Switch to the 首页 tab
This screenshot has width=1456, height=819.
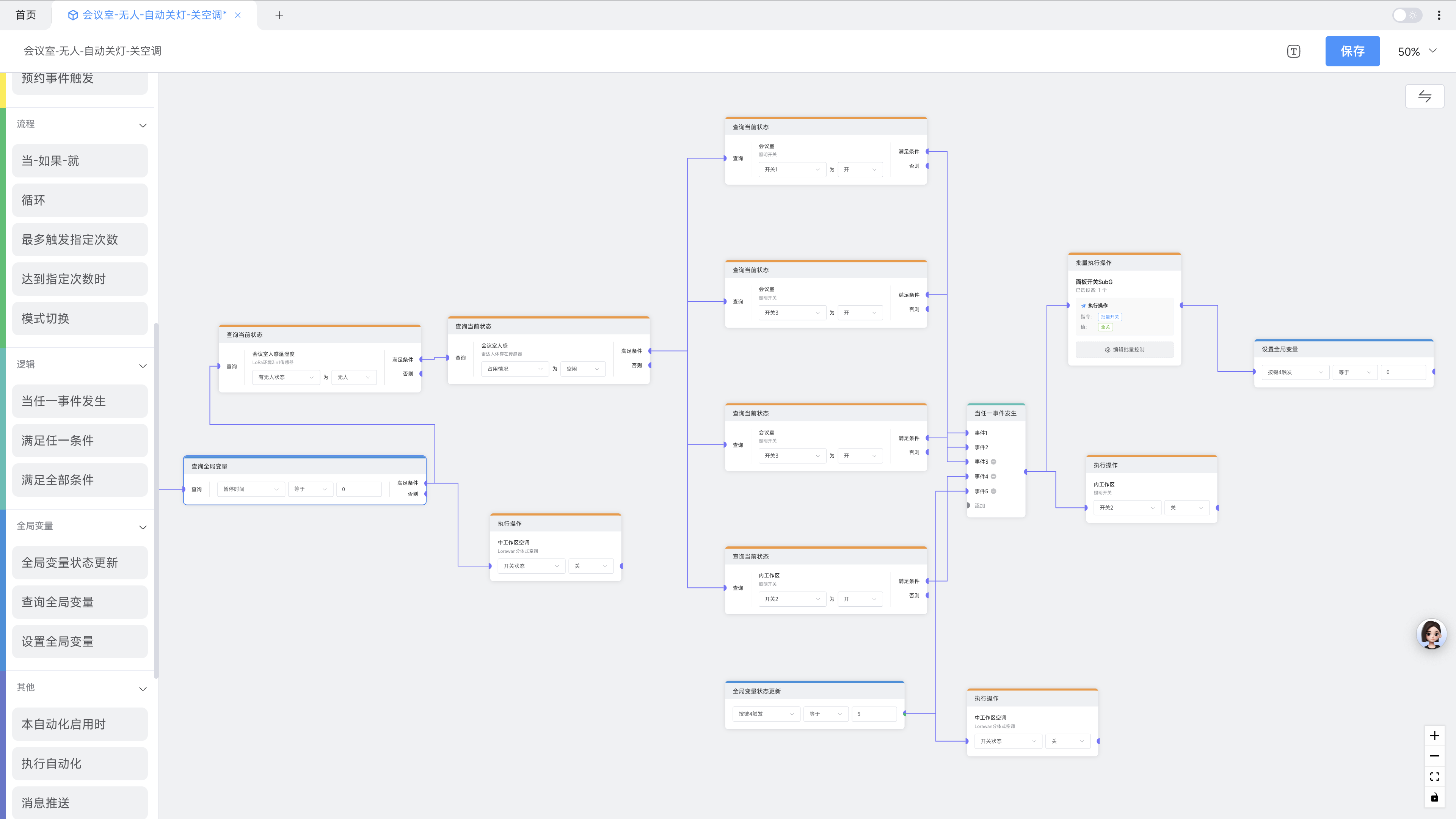(x=25, y=15)
